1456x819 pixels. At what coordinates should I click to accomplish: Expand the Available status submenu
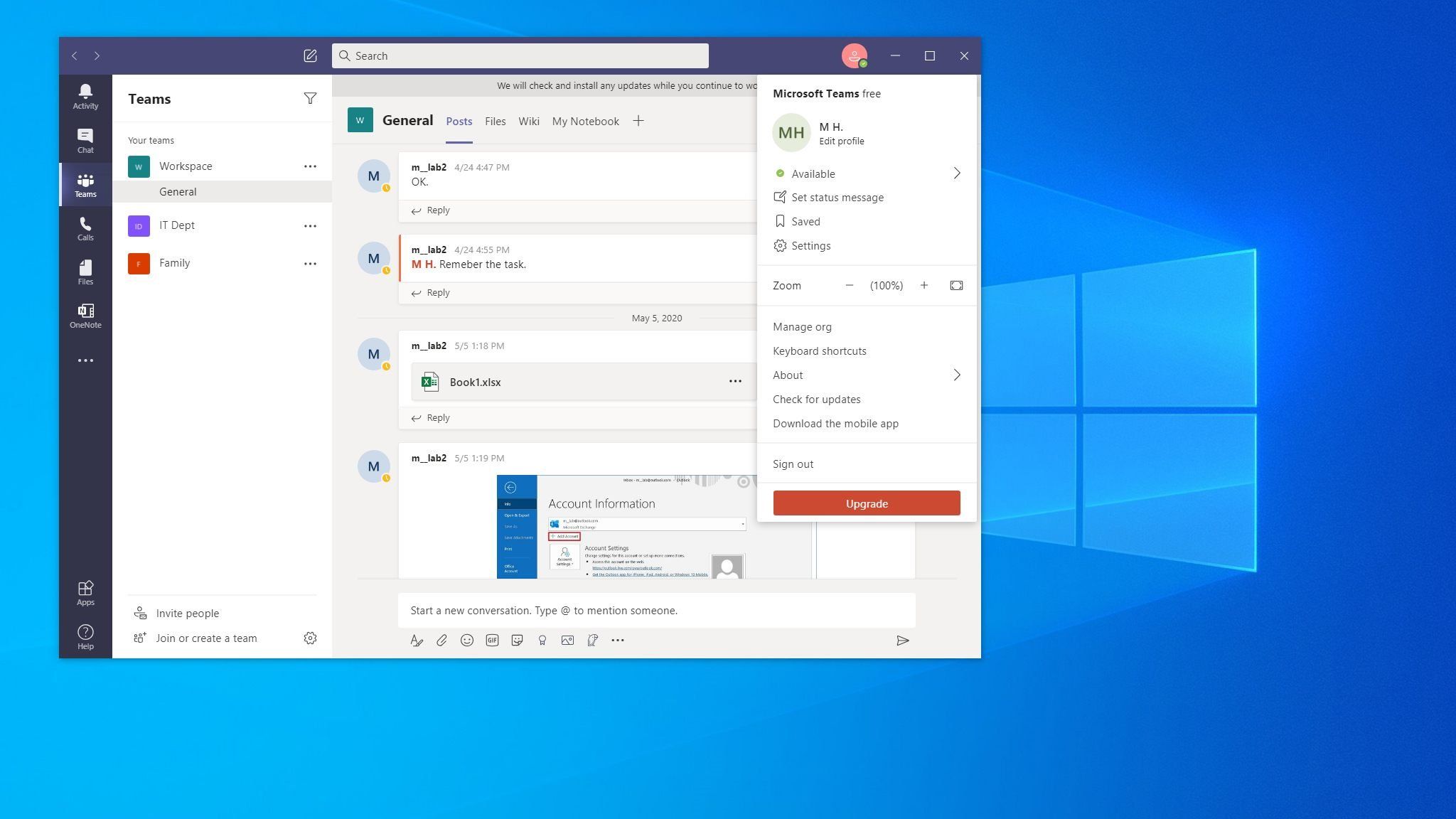coord(956,173)
